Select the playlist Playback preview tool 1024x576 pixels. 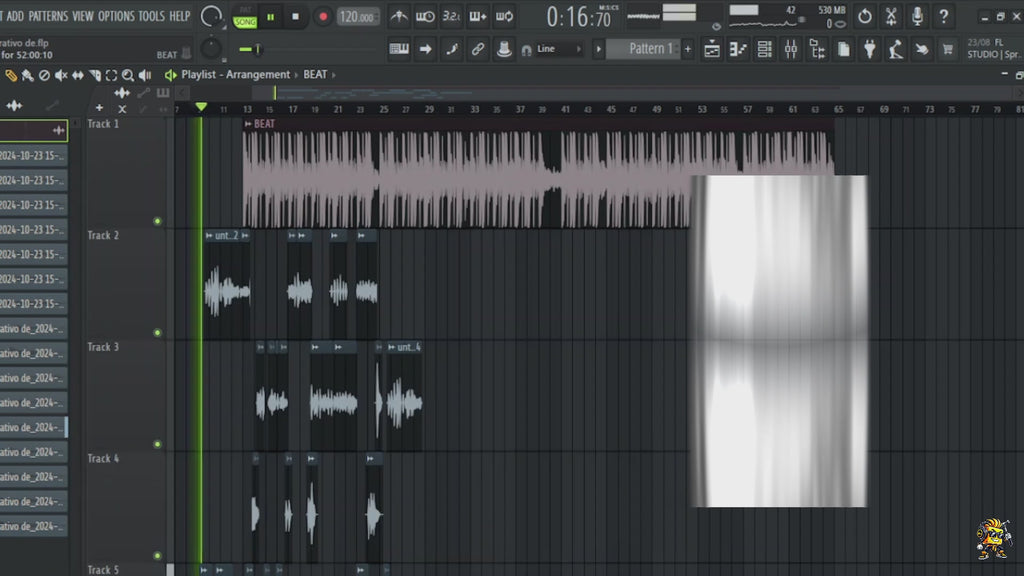coord(145,75)
